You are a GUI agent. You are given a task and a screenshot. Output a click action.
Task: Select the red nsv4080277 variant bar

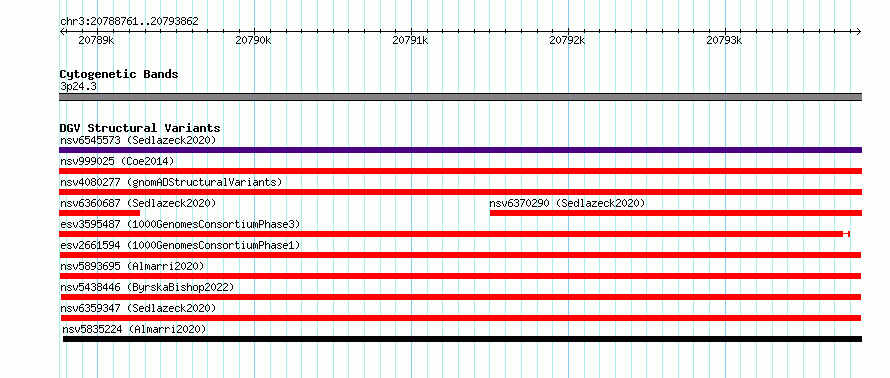[460, 192]
